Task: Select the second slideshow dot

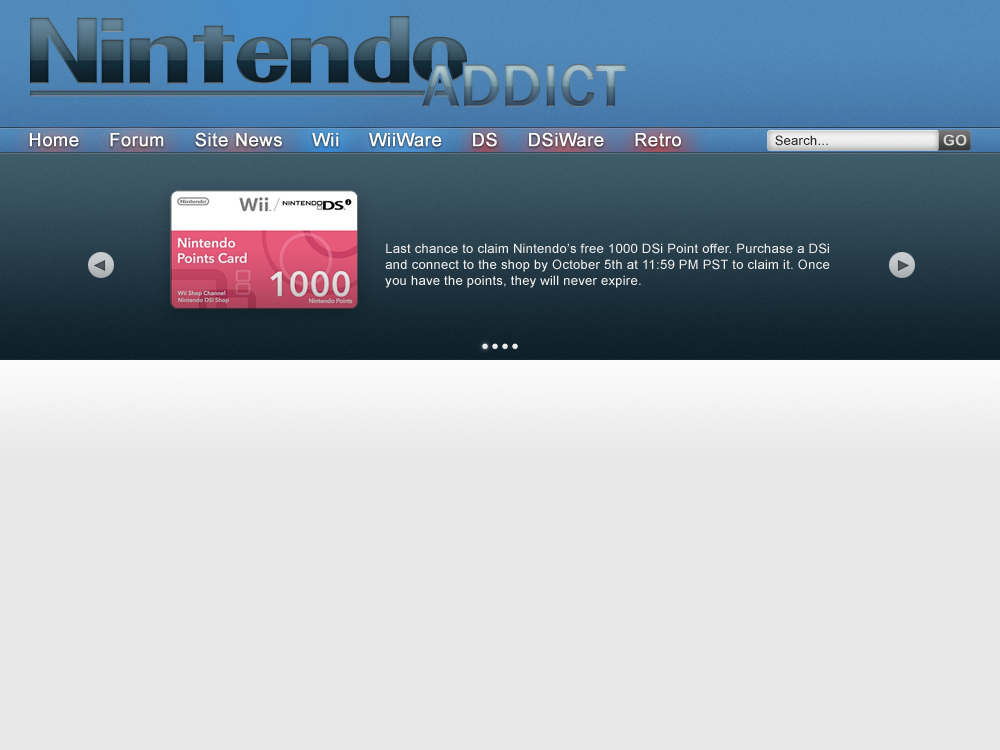Action: [x=495, y=346]
